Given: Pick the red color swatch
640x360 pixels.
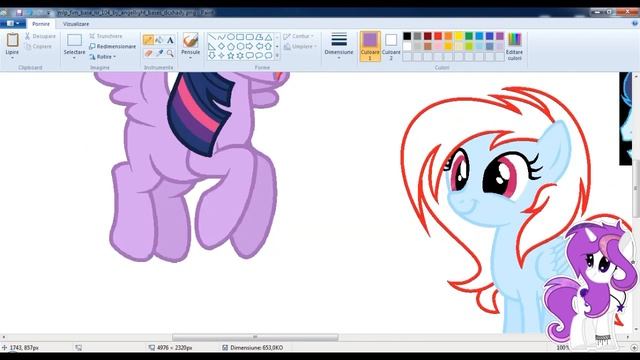Looking at the screenshot, I should coord(438,36).
